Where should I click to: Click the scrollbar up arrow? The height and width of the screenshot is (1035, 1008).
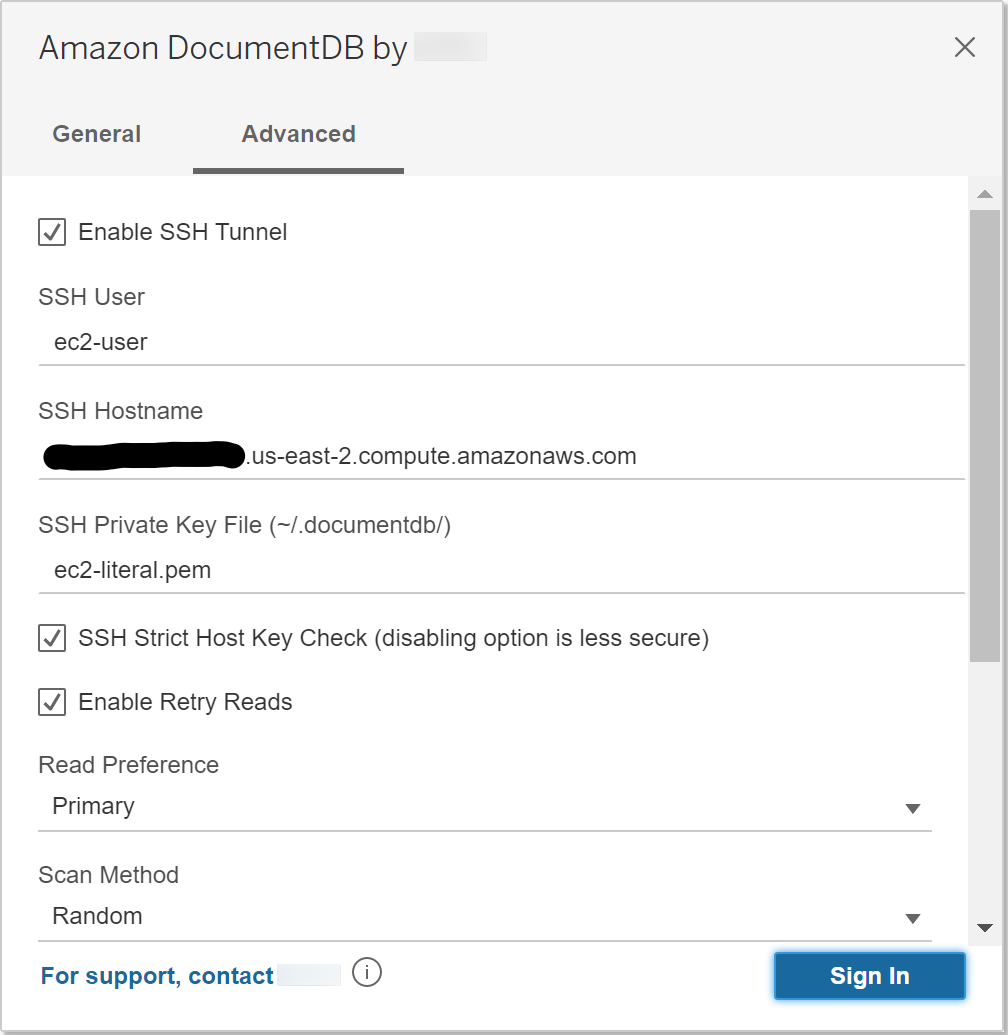pyautogui.click(x=984, y=194)
